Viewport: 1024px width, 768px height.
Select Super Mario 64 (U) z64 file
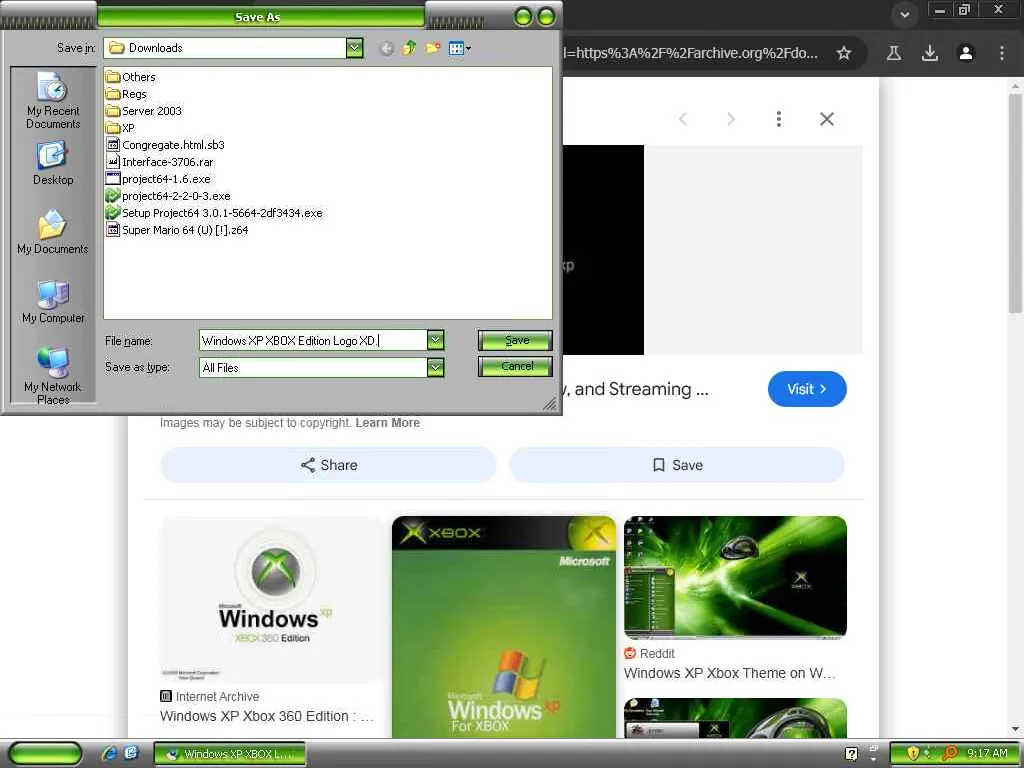[x=177, y=230]
